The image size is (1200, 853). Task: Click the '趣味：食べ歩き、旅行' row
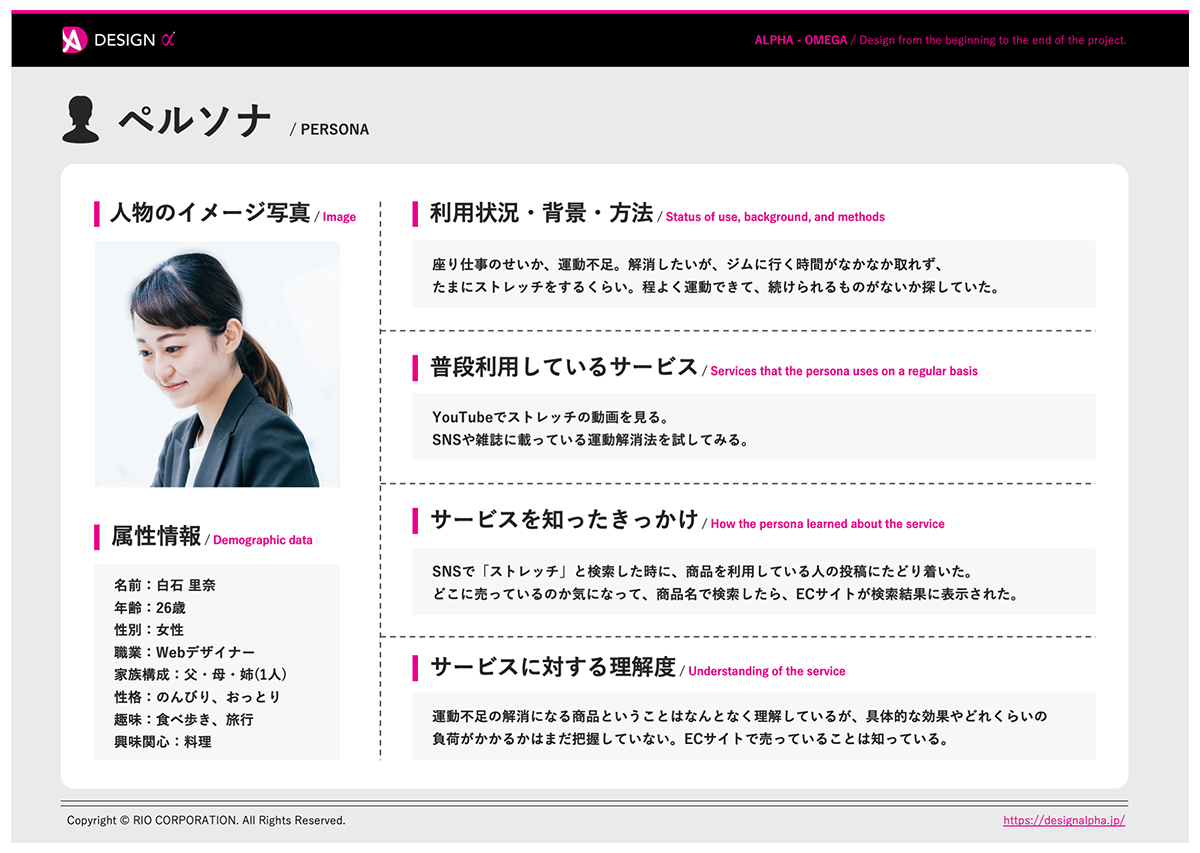tap(184, 720)
